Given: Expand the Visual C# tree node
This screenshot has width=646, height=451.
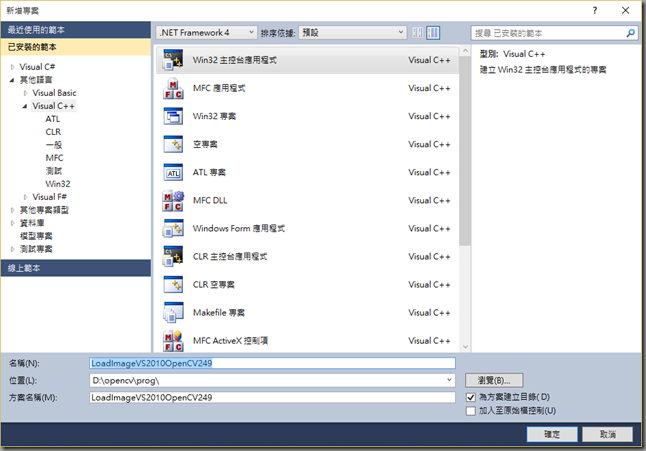Looking at the screenshot, I should click(12, 67).
